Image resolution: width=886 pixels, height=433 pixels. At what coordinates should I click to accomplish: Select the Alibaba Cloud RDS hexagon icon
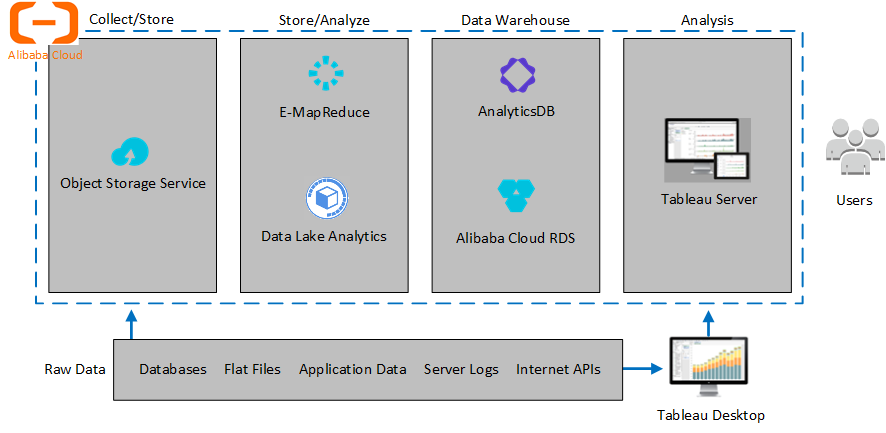pyautogui.click(x=516, y=195)
